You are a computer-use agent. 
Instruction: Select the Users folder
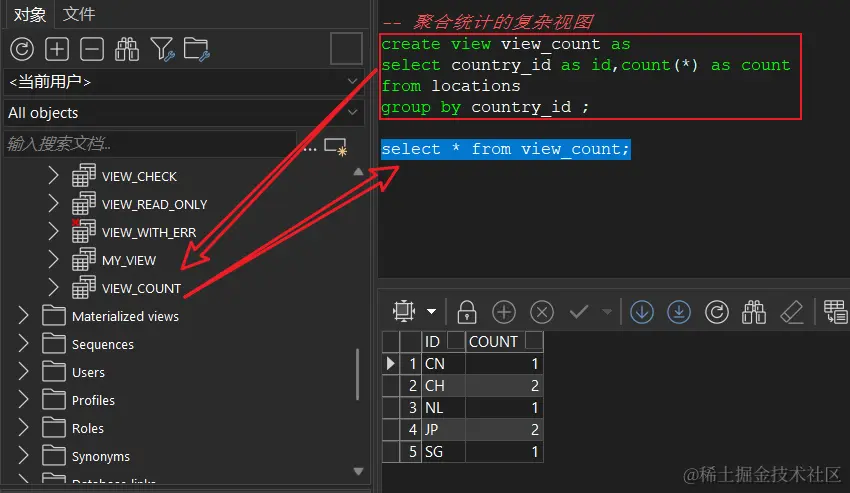tap(88, 373)
